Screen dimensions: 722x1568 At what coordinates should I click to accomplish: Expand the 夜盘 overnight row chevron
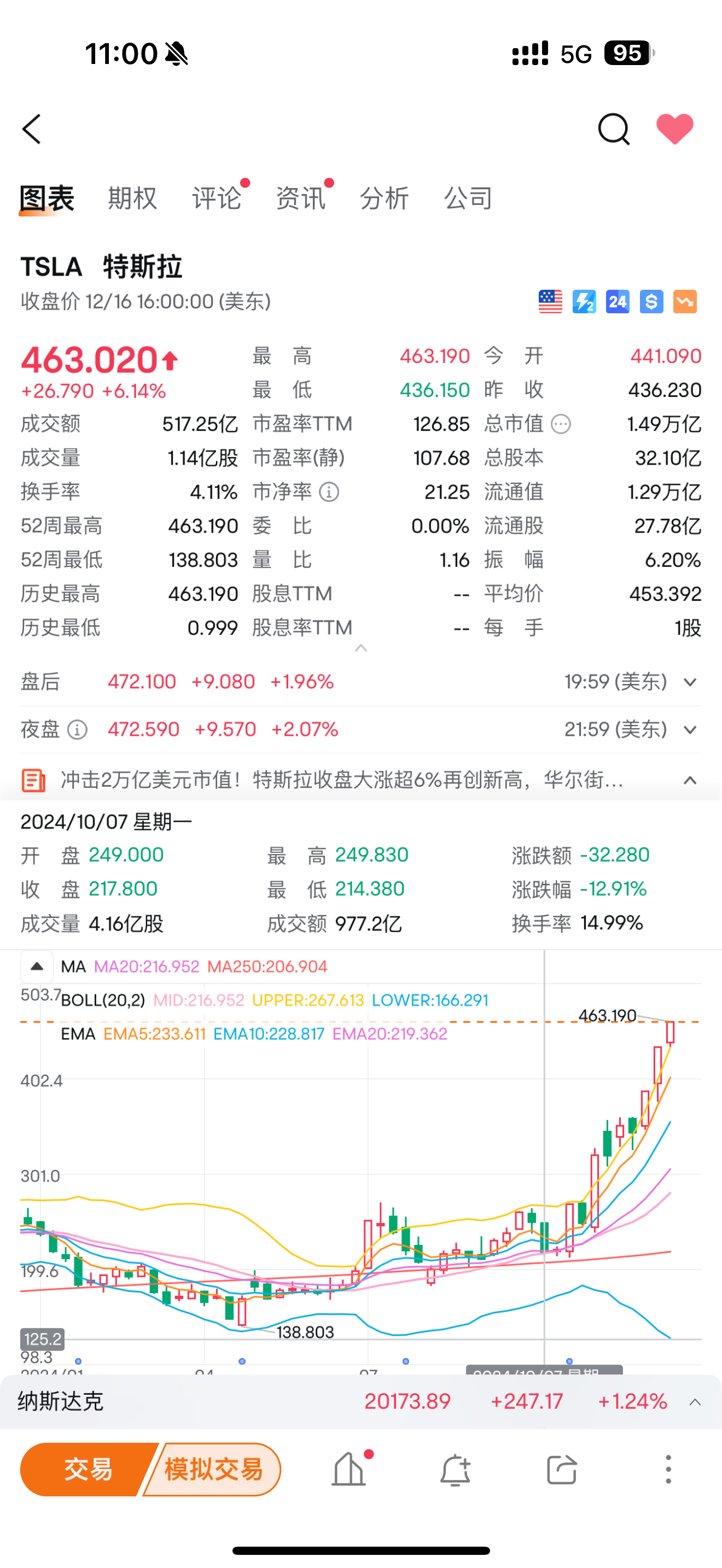click(x=690, y=730)
